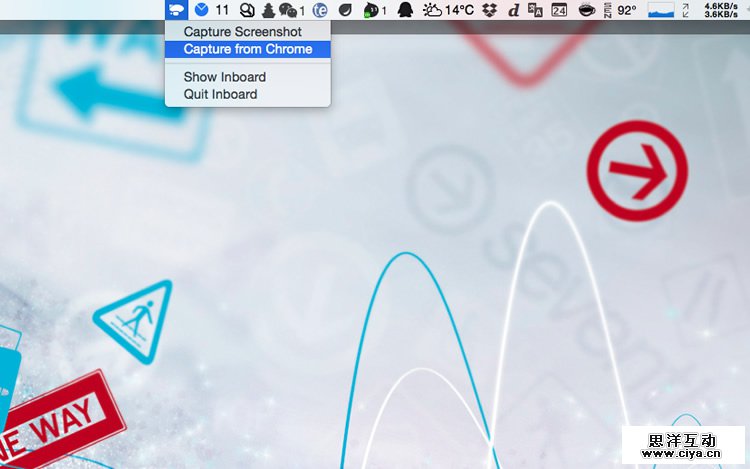The width and height of the screenshot is (750, 469).
Task: Open the blue clock icon showing 11
Action: tap(212, 10)
